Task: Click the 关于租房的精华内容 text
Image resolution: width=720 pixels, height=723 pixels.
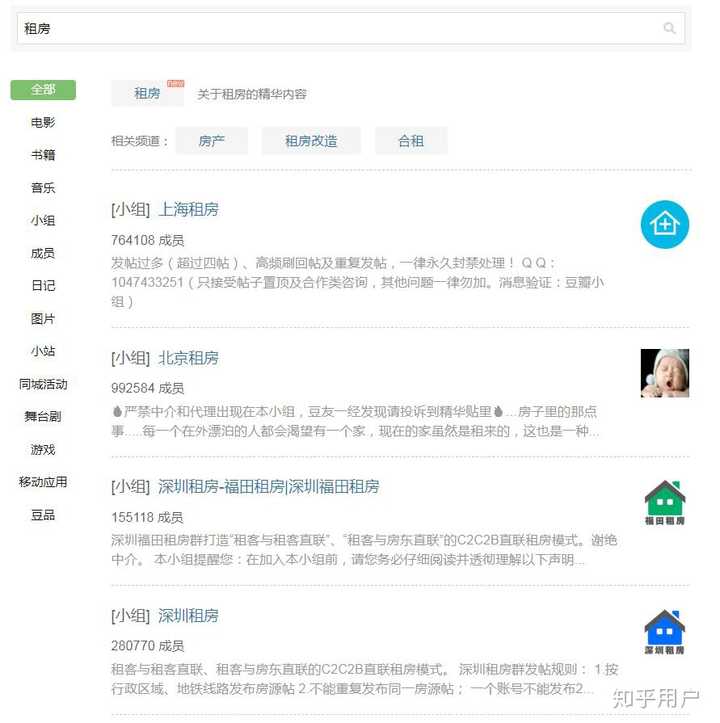Action: point(252,95)
